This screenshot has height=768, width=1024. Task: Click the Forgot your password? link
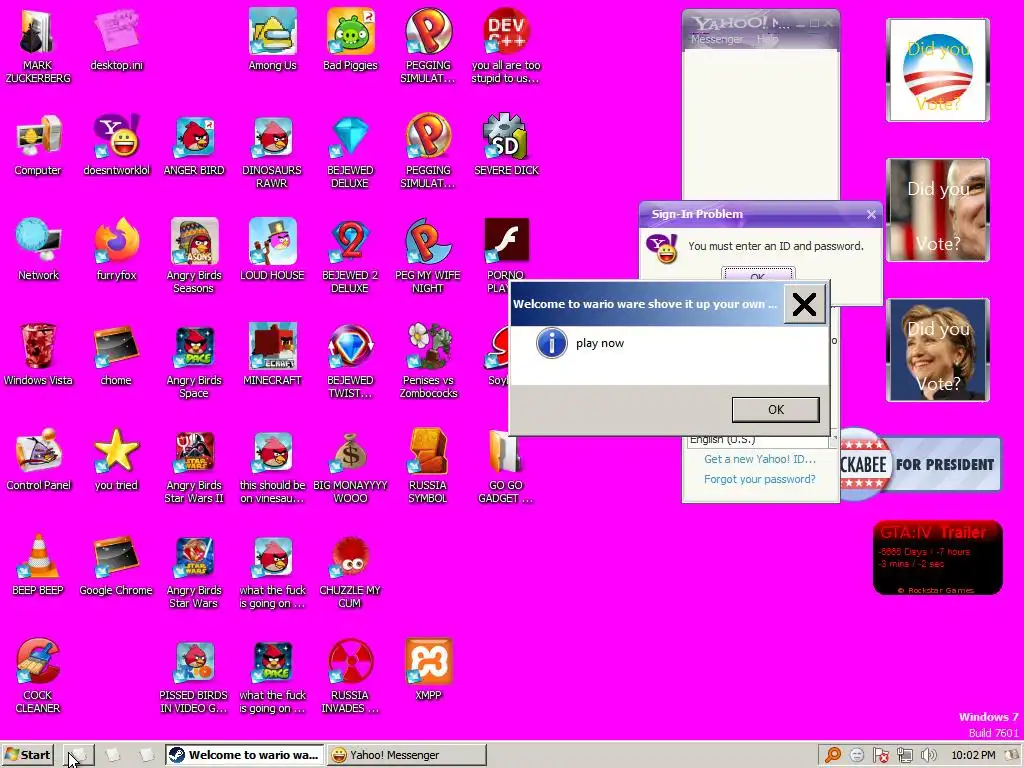[760, 479]
